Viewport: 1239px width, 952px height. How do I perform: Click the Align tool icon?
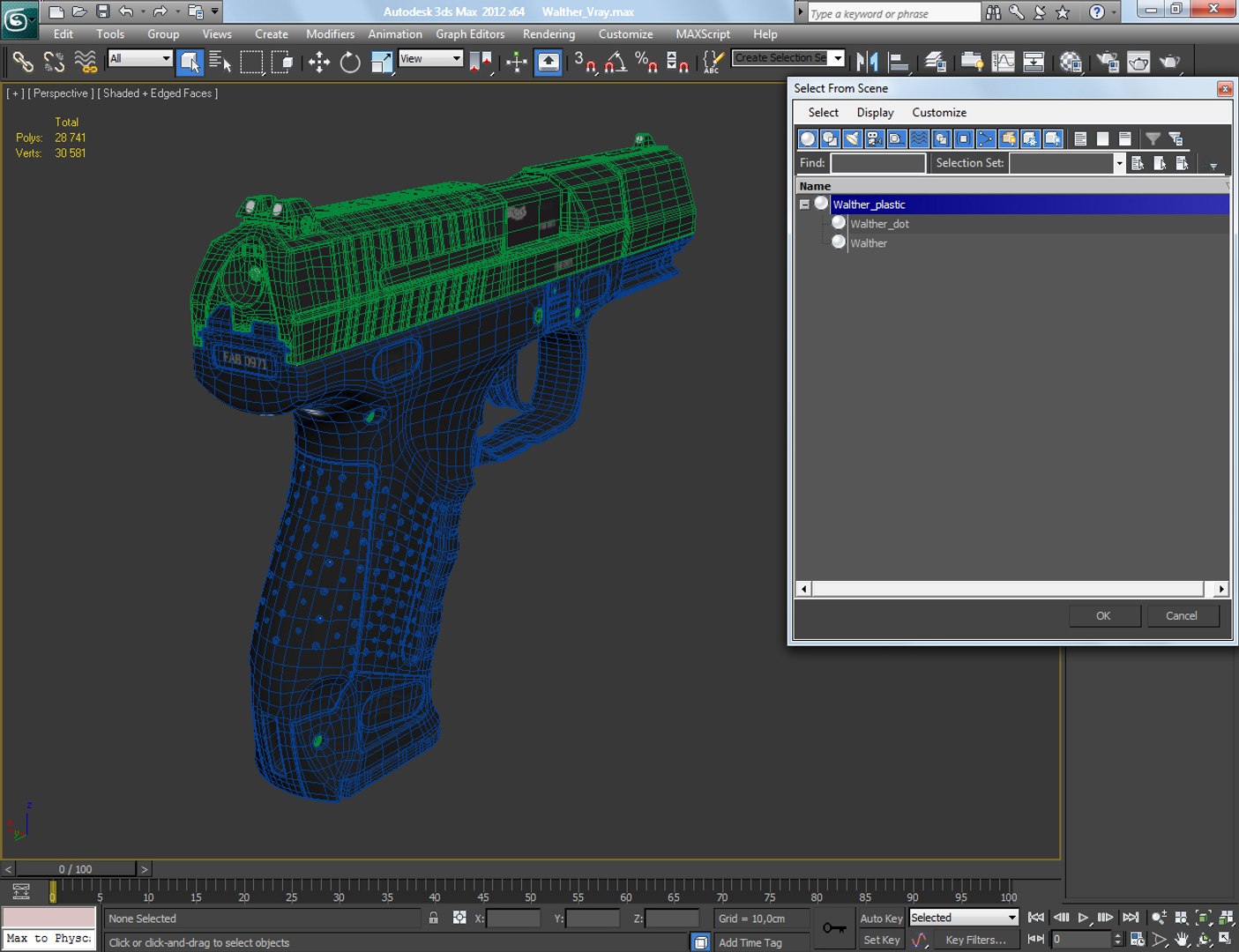tap(899, 62)
